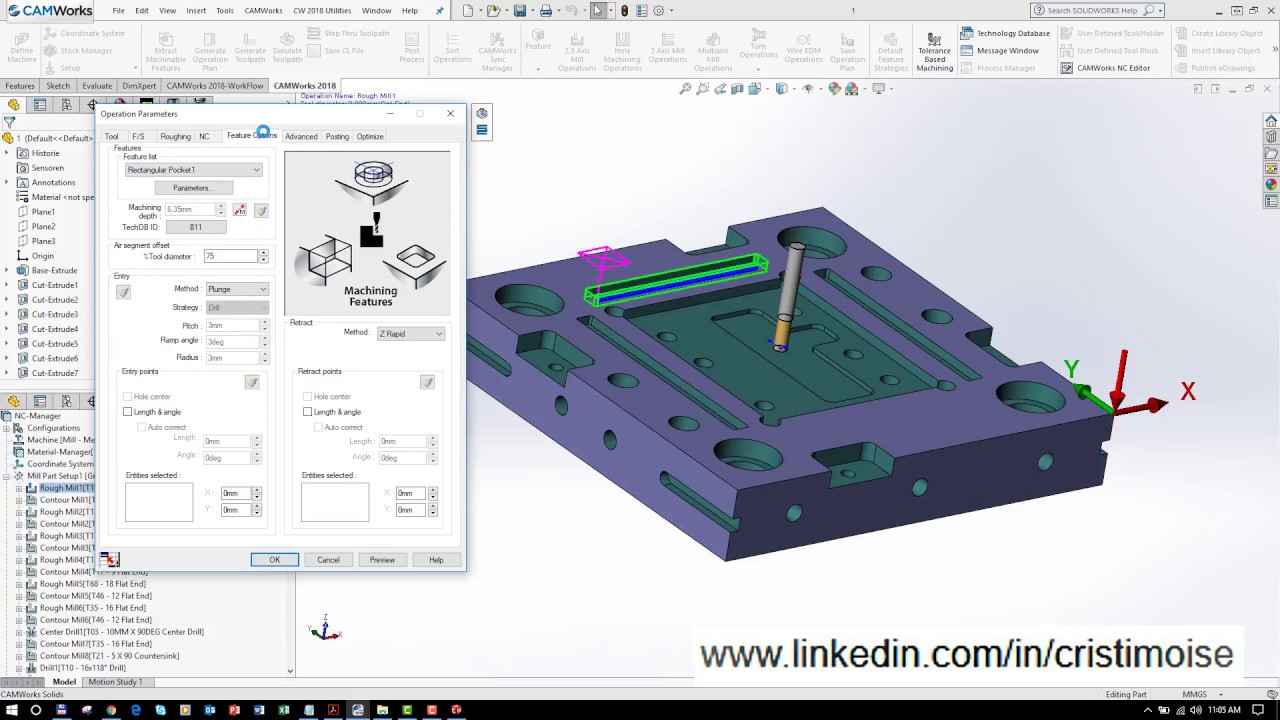Click the Zoom to Area view icon
Screen dimensions: 1280x720
click(703, 89)
